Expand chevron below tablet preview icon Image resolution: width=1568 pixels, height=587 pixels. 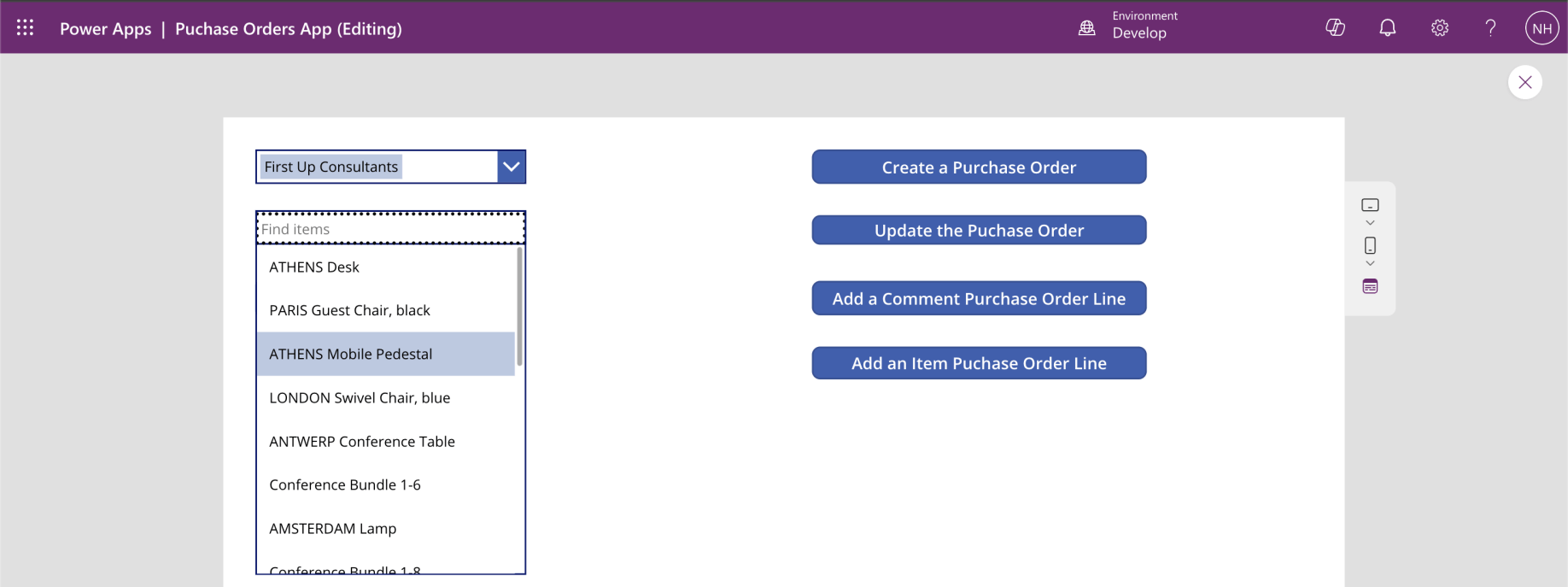tap(1370, 223)
